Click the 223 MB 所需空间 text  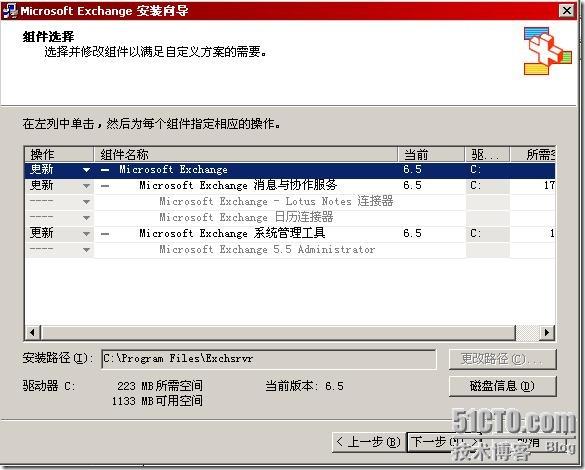pyautogui.click(x=160, y=386)
